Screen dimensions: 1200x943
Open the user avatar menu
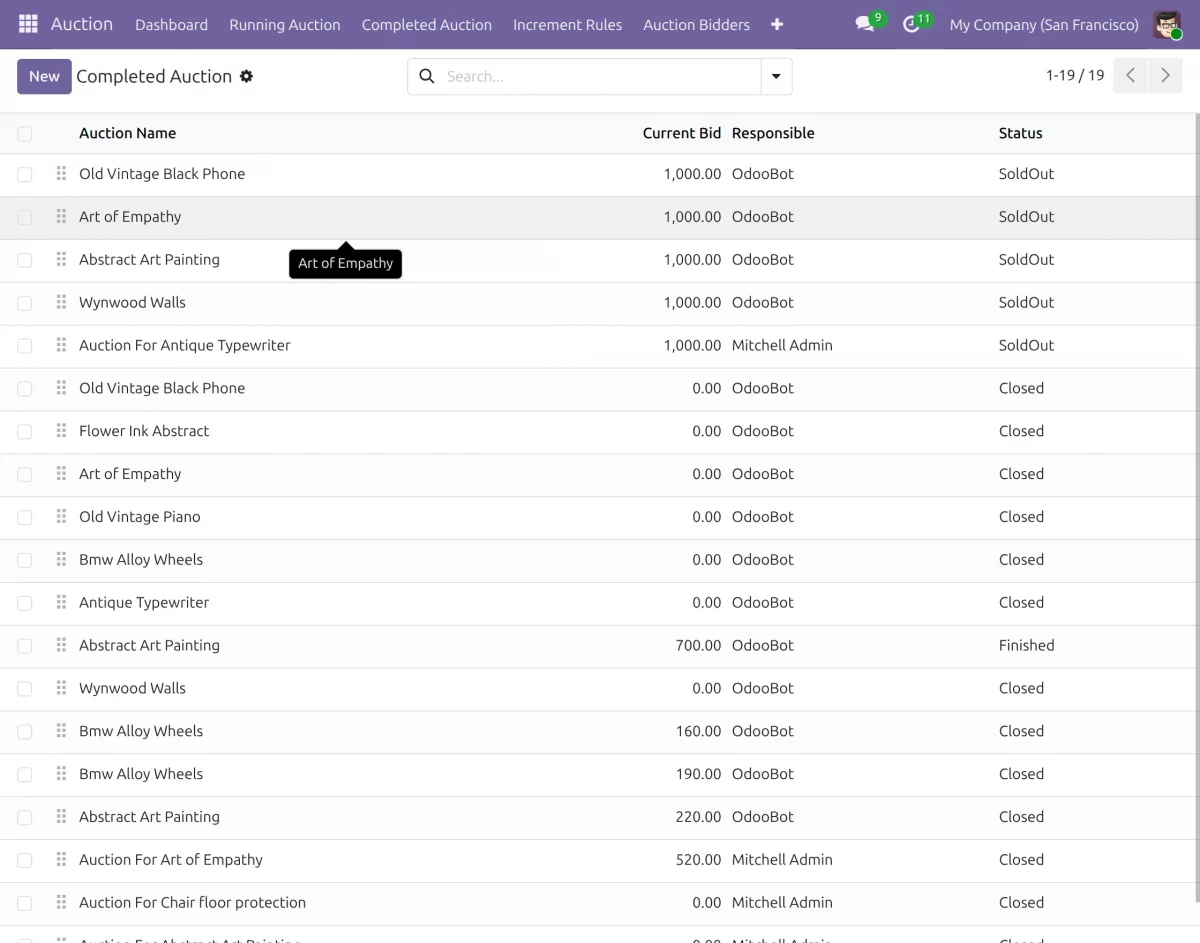(1167, 24)
